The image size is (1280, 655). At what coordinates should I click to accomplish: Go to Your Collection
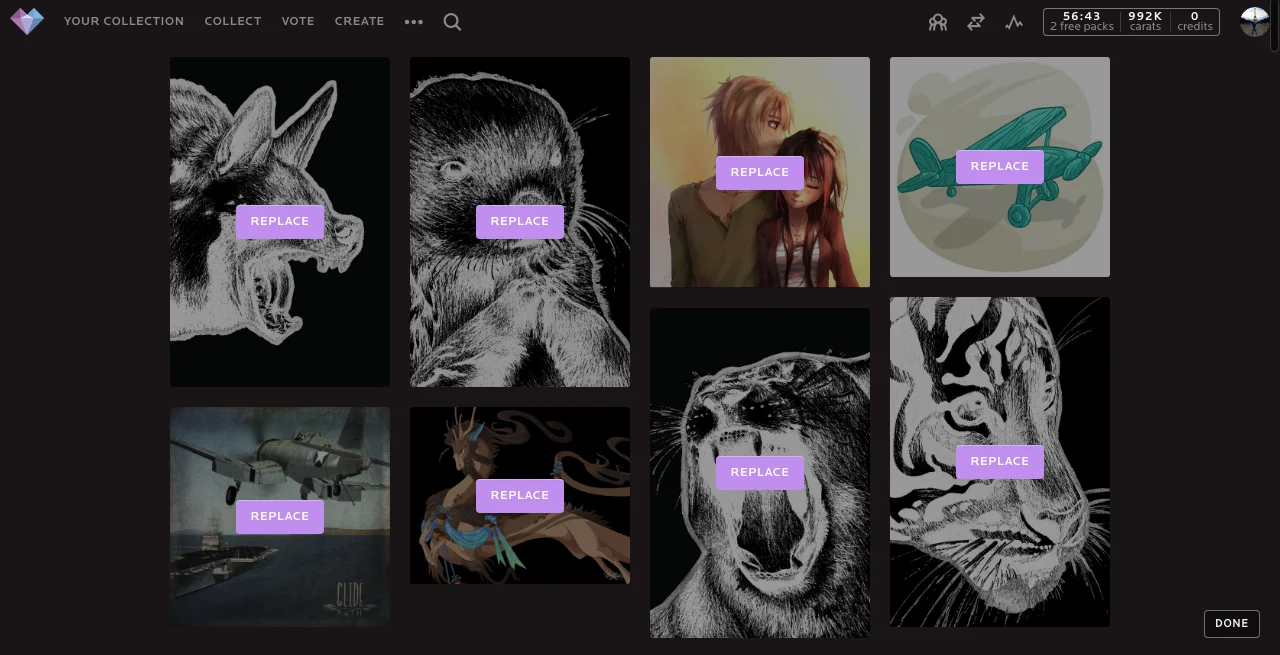point(124,21)
